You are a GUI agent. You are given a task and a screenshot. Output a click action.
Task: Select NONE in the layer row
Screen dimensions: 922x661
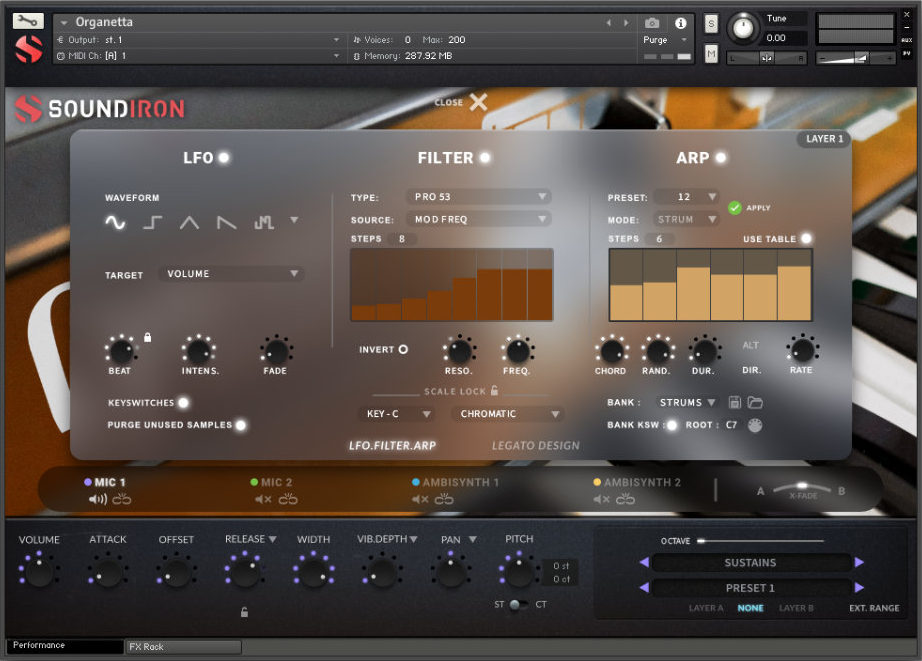[x=751, y=607]
